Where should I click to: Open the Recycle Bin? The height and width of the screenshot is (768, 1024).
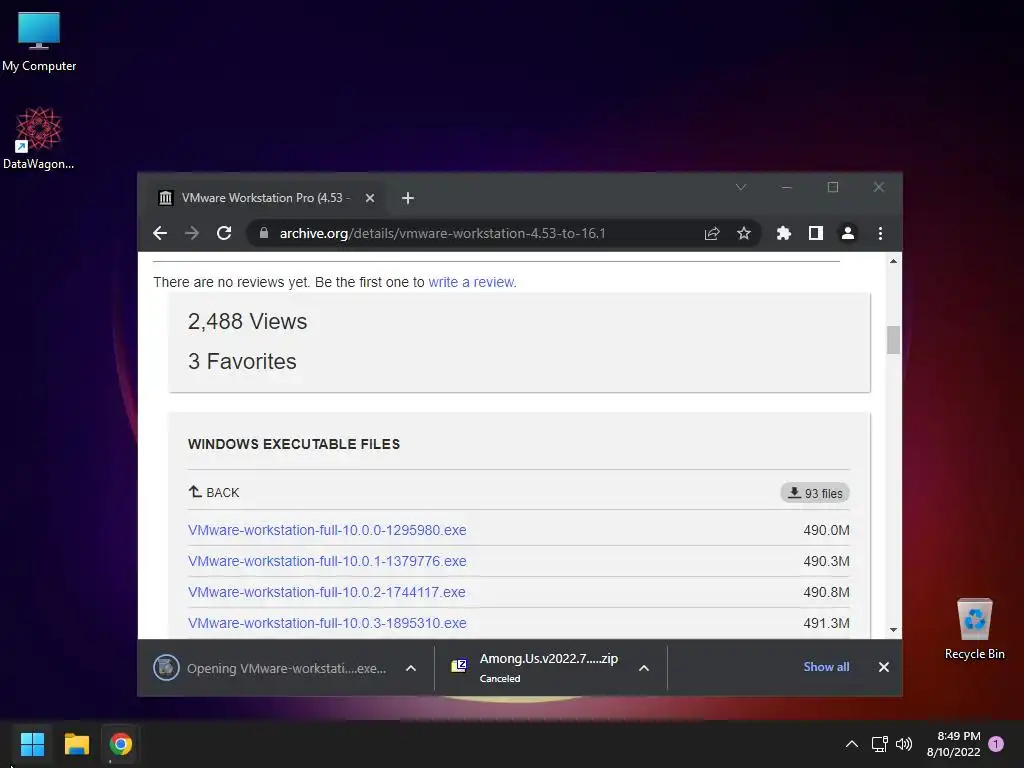974,629
